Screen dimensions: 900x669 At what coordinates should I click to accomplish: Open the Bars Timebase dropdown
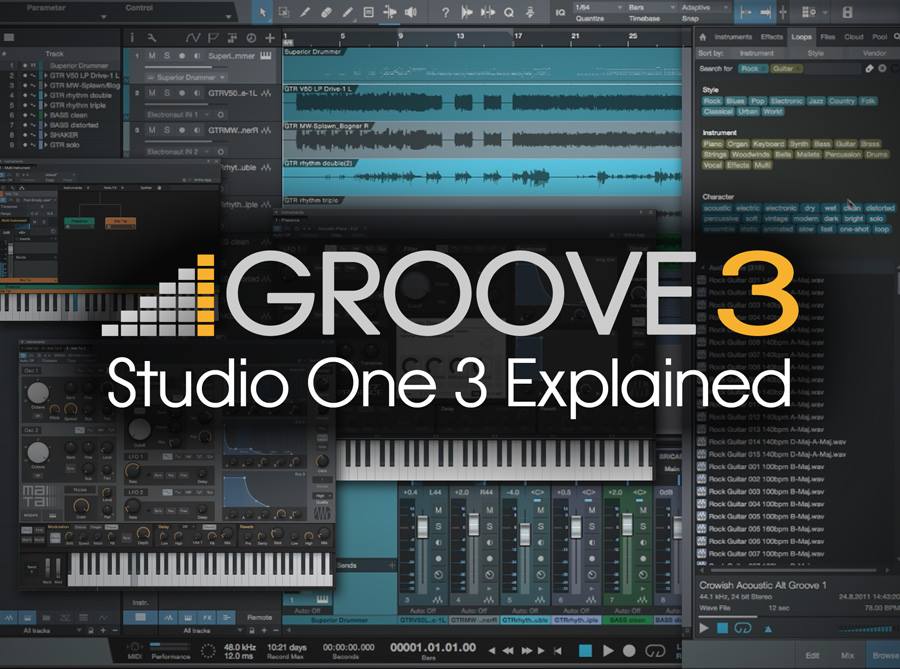pyautogui.click(x=652, y=7)
